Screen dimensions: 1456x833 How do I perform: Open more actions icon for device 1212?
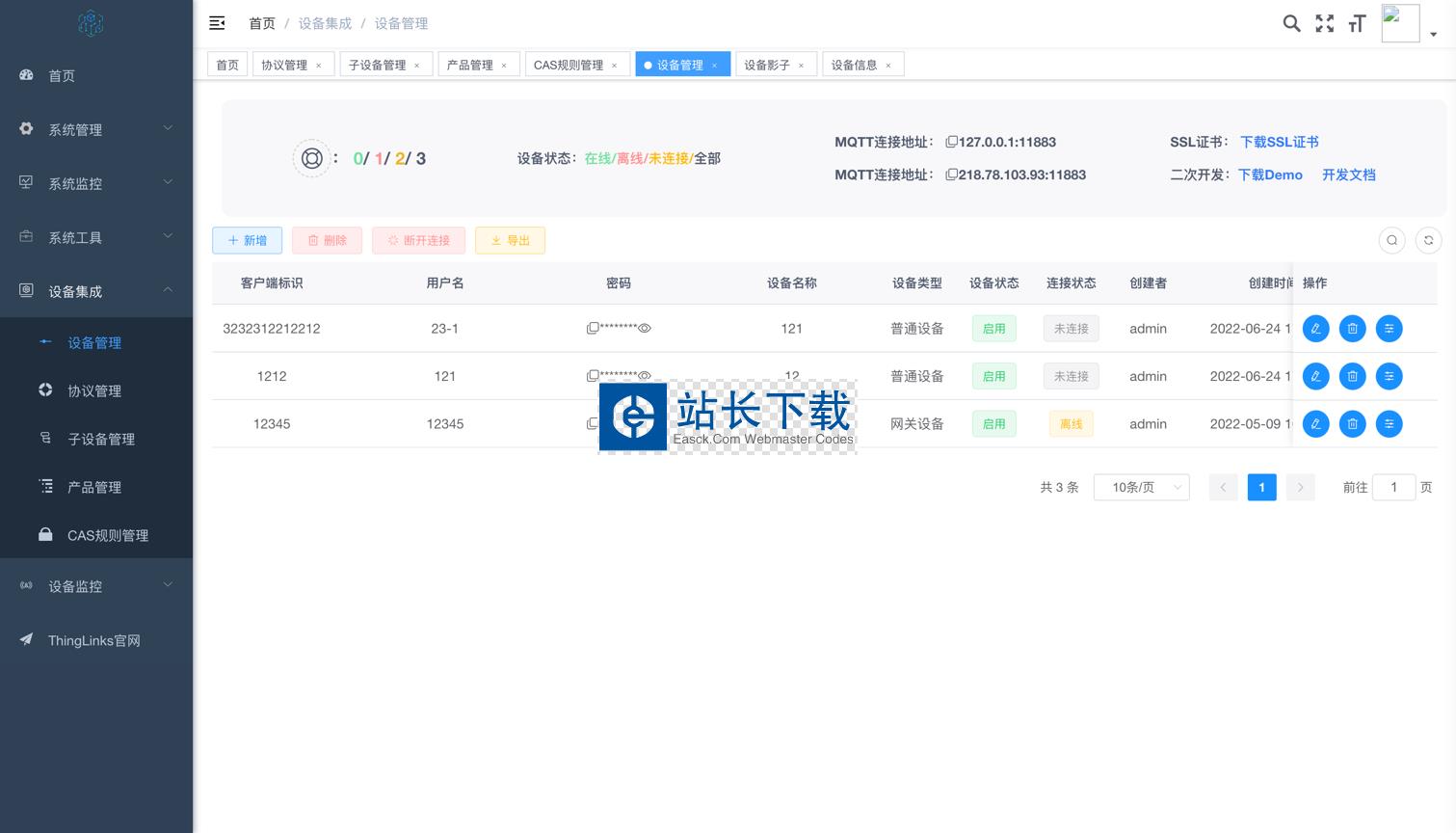[x=1389, y=376]
